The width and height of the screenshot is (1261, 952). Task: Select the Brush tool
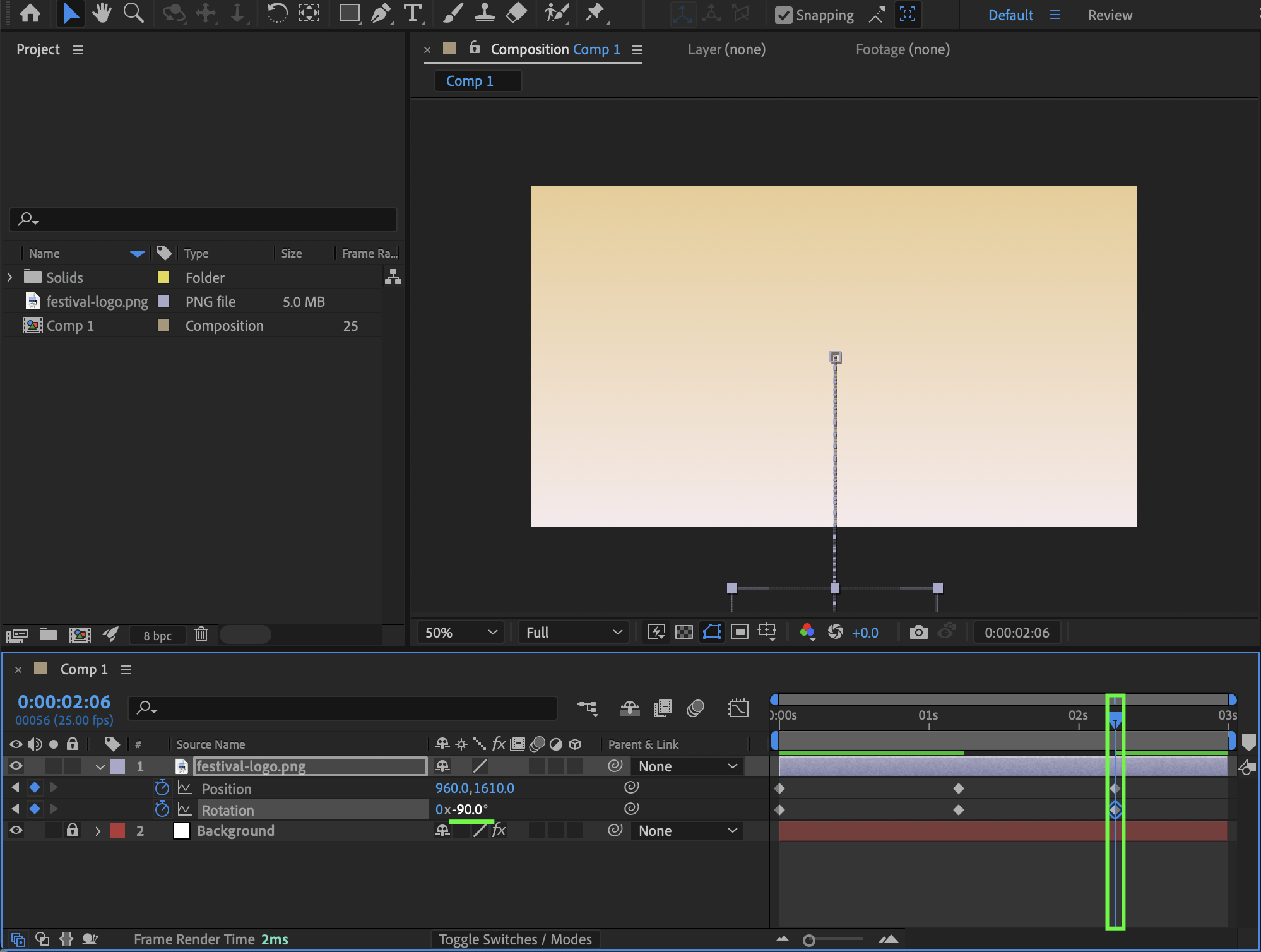453,14
